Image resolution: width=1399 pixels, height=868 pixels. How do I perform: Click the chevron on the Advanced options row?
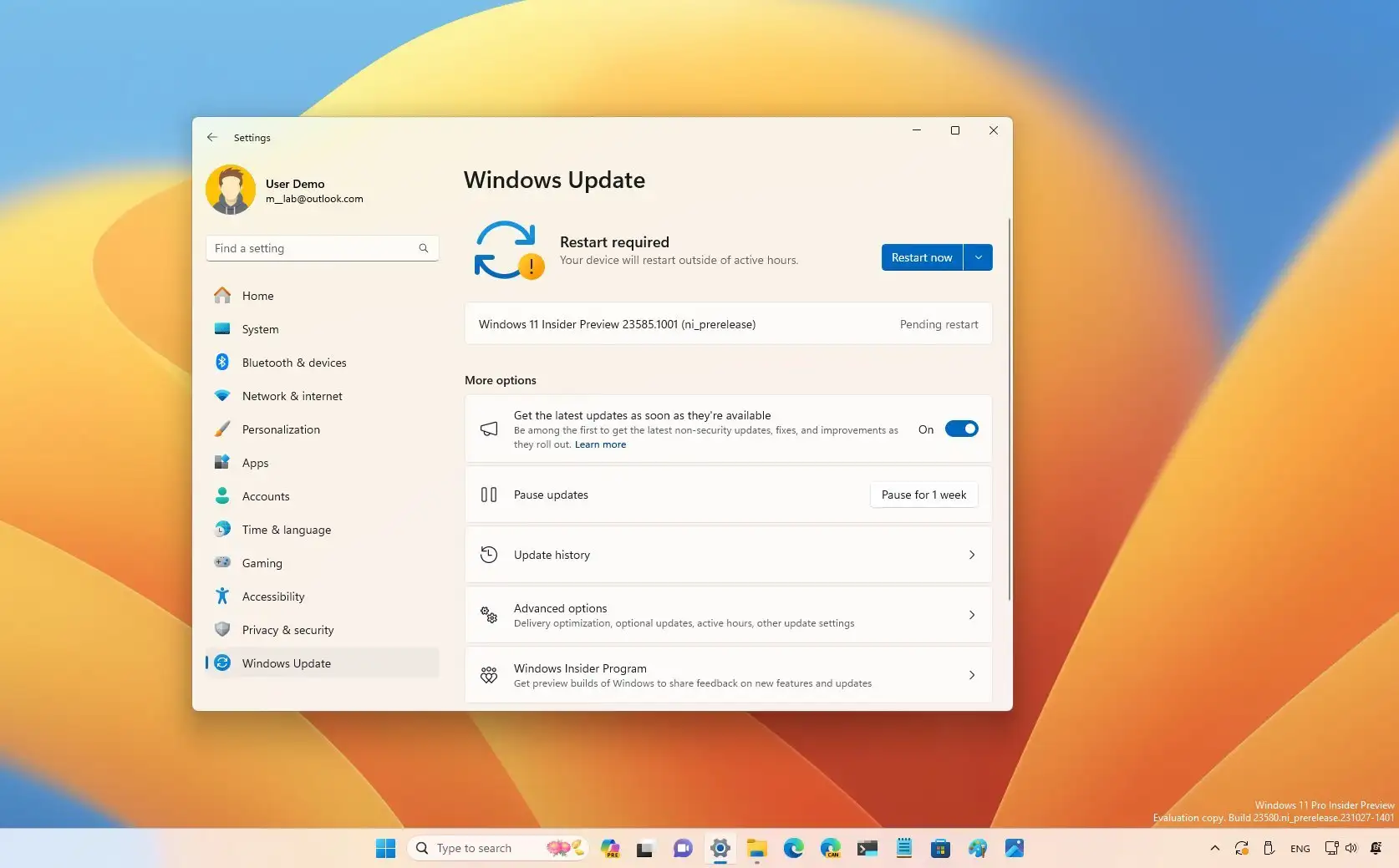(971, 615)
